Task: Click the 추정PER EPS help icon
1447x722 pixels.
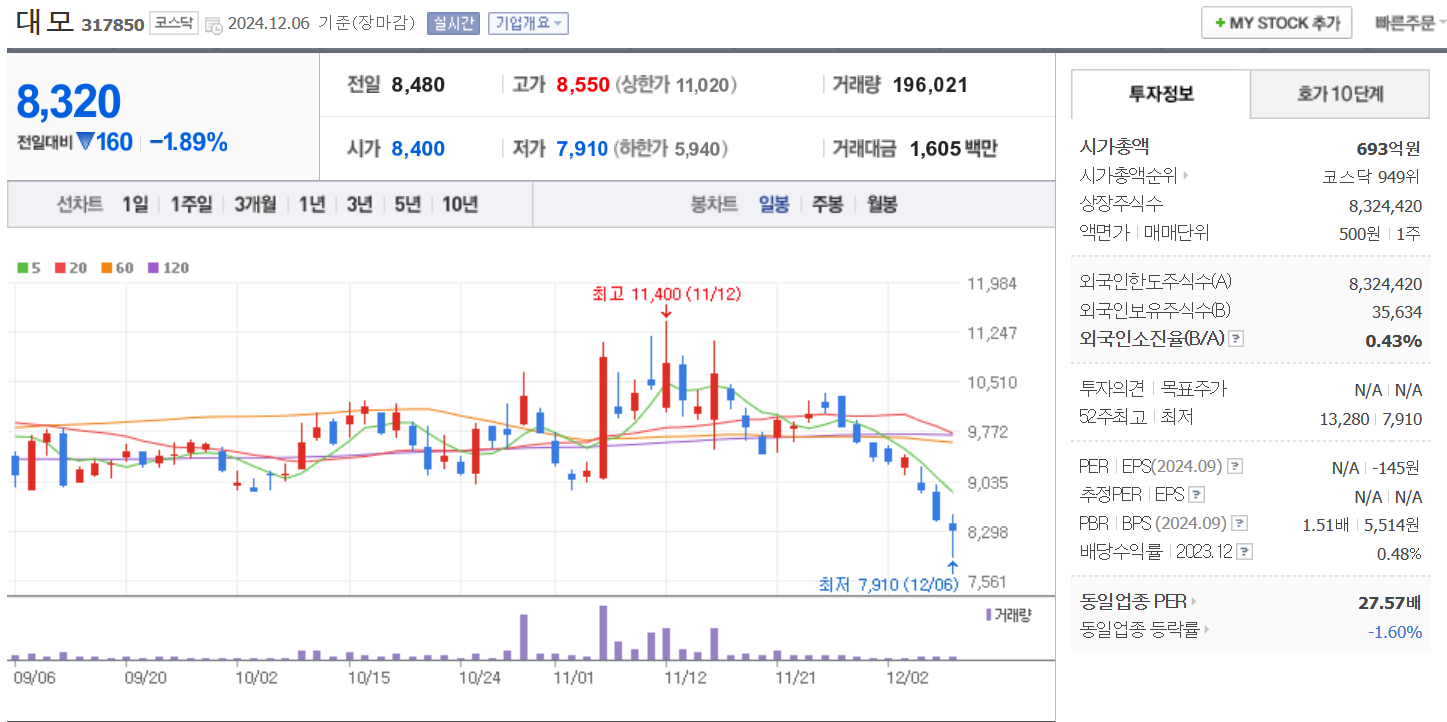Action: (1198, 493)
